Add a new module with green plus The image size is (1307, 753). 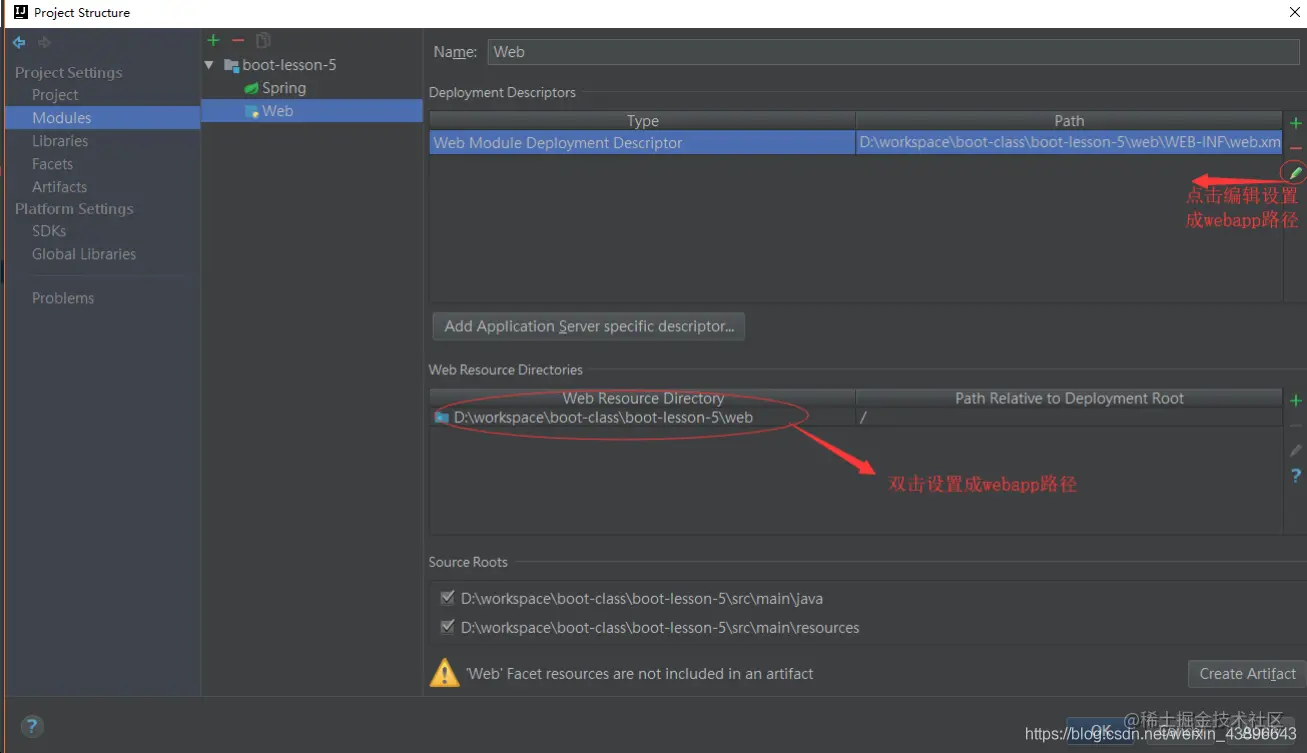point(213,40)
